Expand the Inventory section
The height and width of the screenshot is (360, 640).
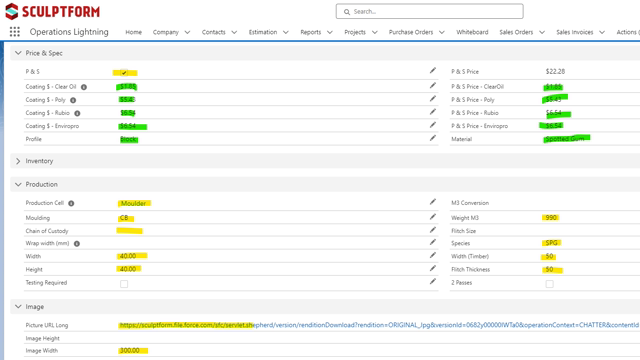click(x=18, y=161)
